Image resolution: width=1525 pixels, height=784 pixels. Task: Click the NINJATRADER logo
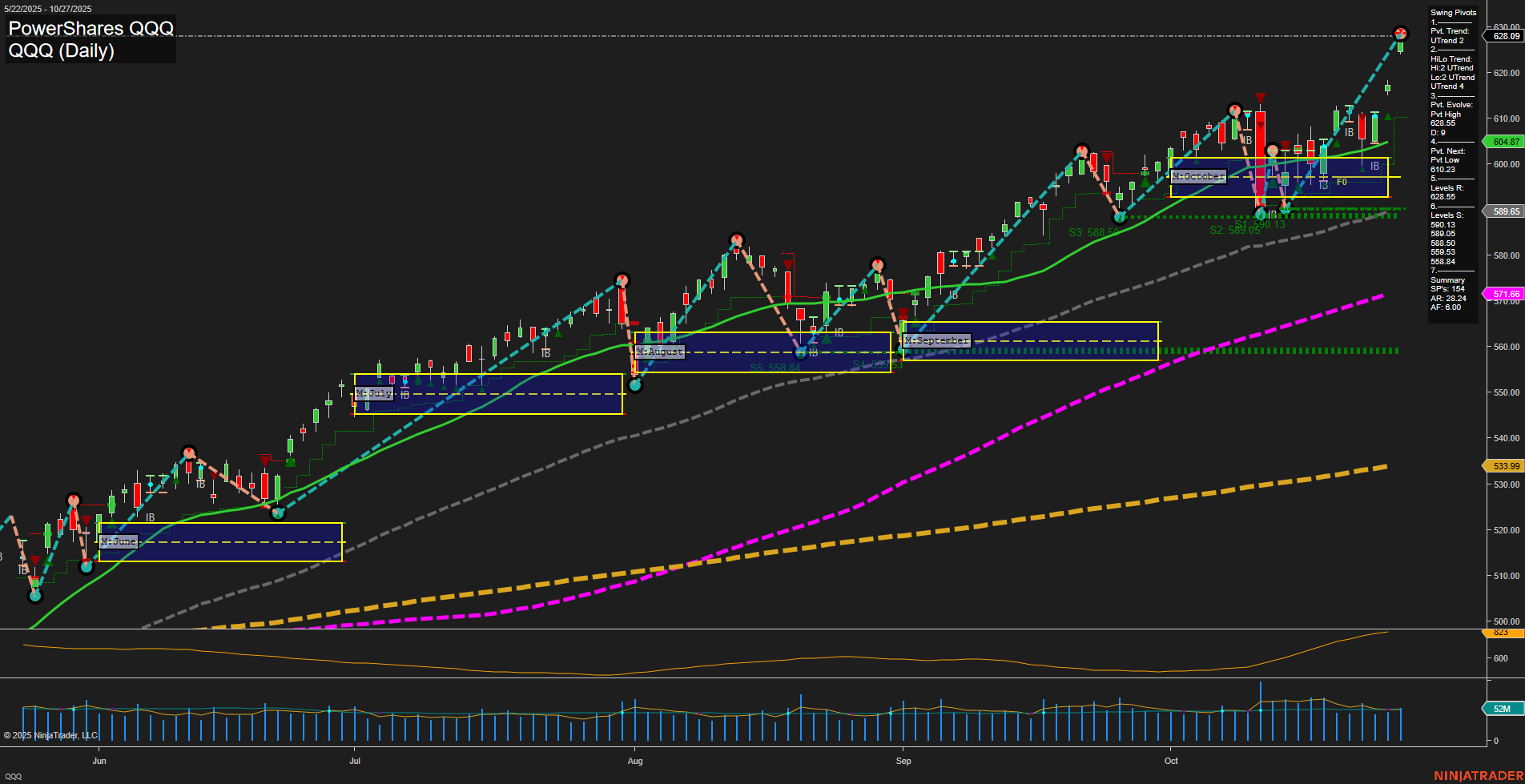[1476, 775]
